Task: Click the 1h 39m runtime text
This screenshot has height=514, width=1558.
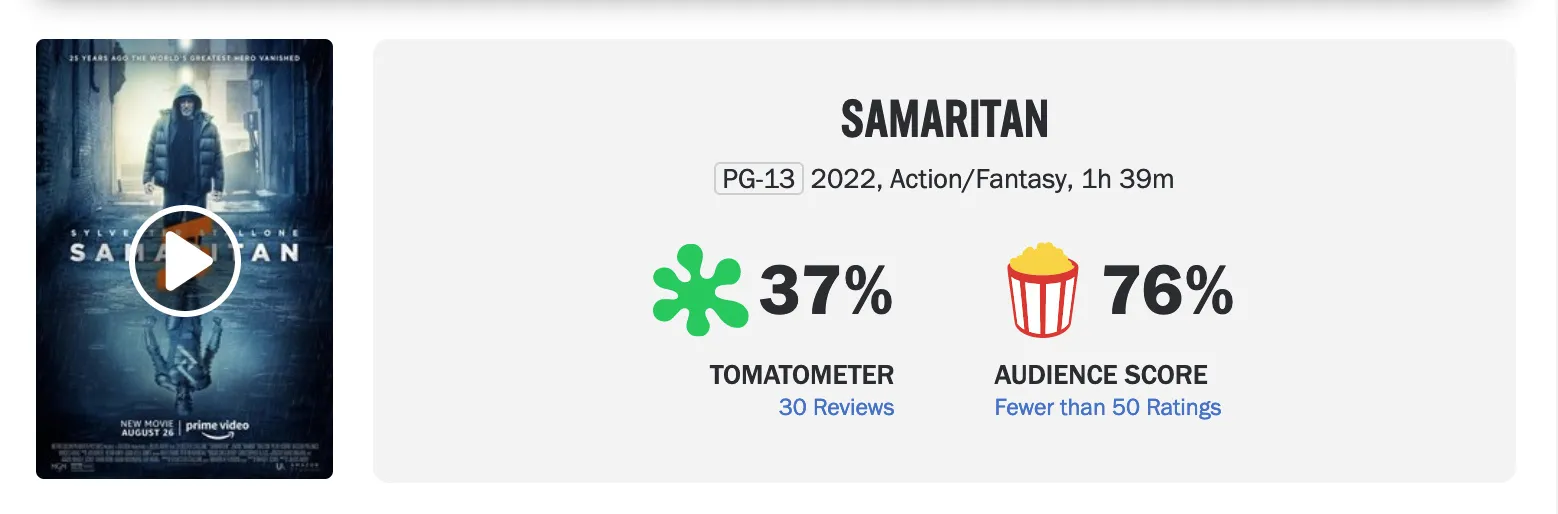Action: tap(1126, 180)
